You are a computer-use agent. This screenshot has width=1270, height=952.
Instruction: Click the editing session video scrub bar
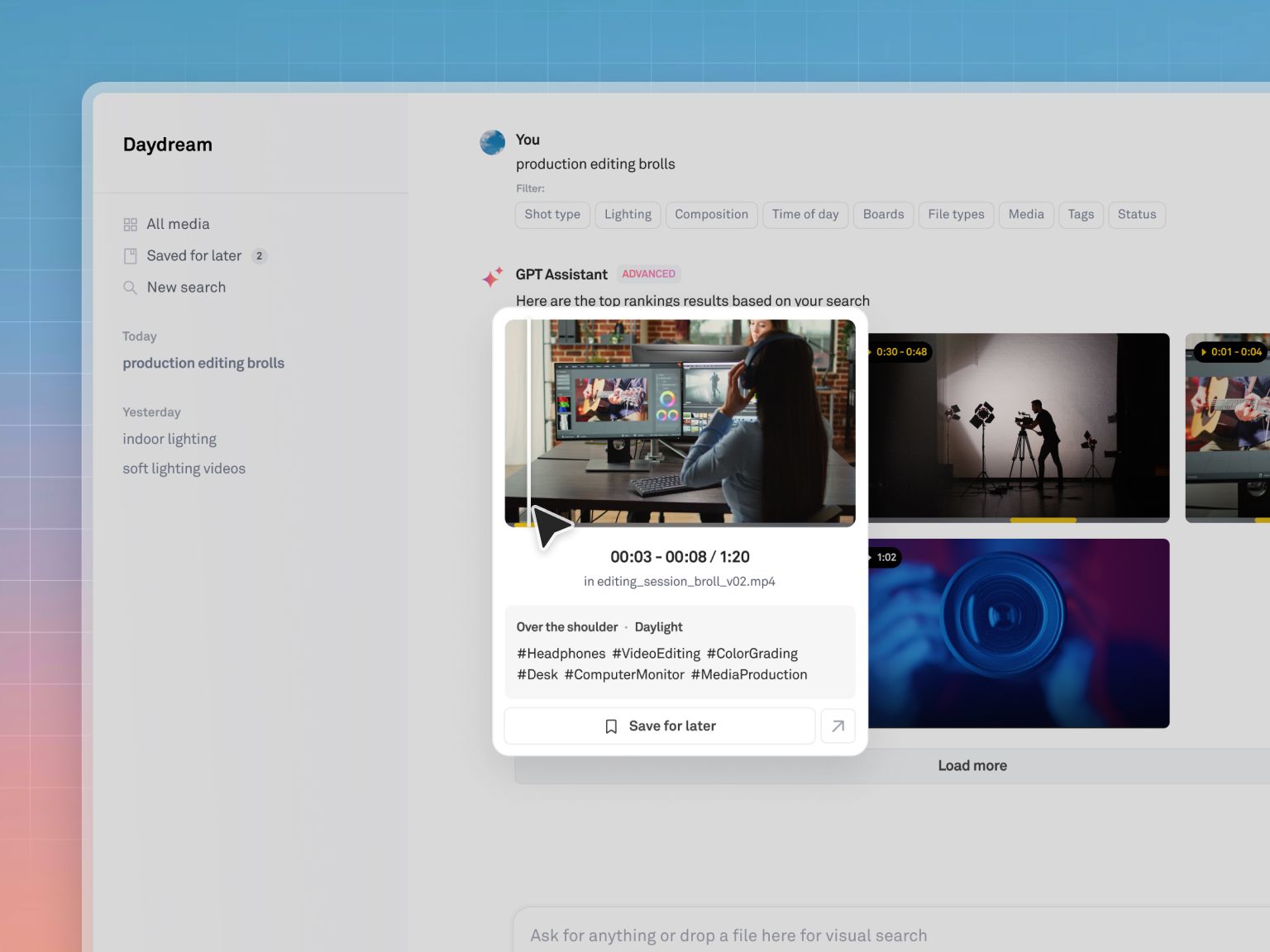680,524
